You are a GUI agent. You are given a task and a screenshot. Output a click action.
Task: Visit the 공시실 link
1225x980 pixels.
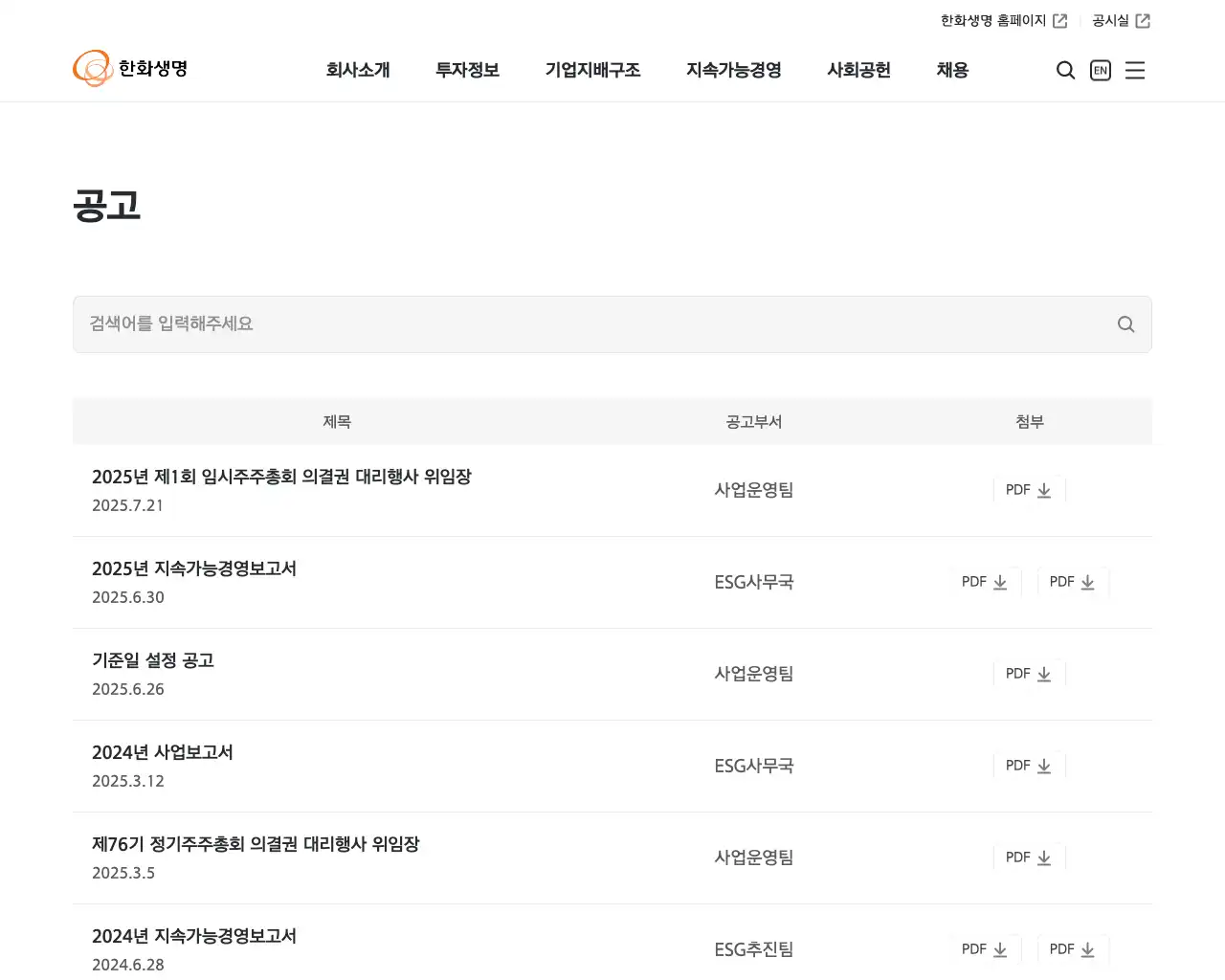click(x=1109, y=20)
